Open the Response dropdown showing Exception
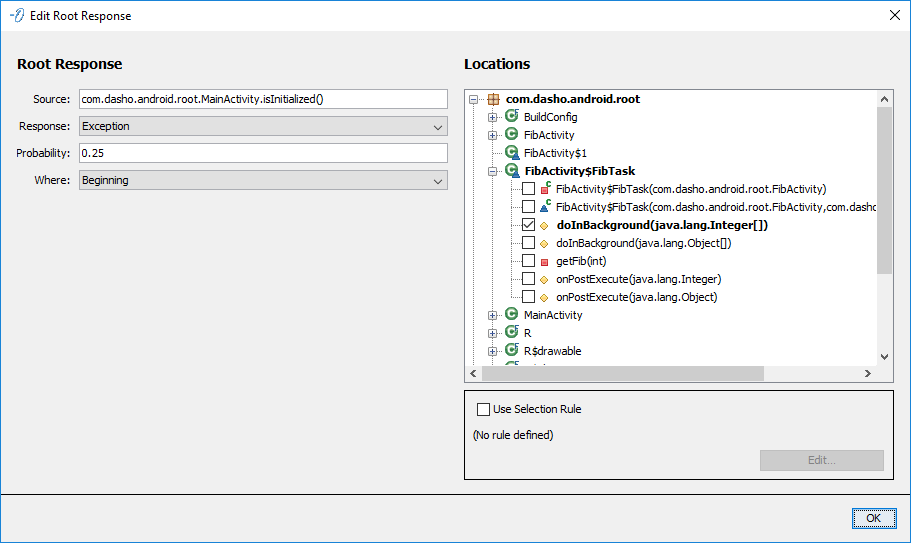Image resolution: width=911 pixels, height=543 pixels. point(263,126)
